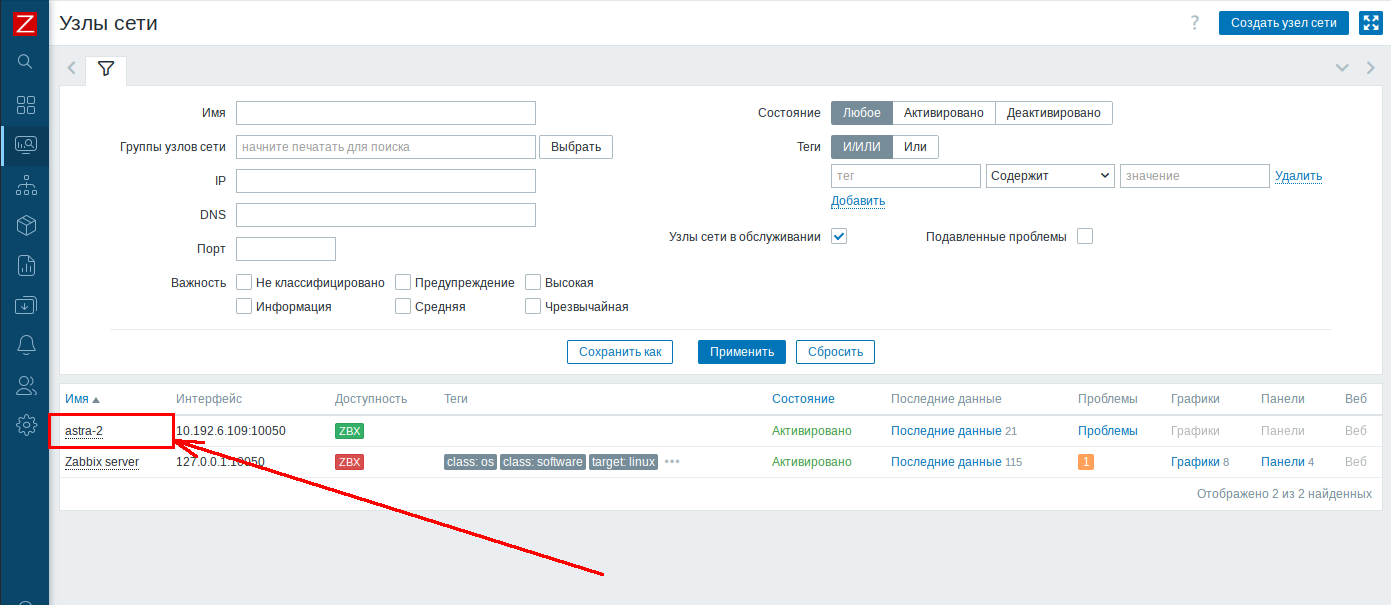Screen dimensions: 1391x605
Task: Click 'Создать узел сети' button
Action: (x=1283, y=23)
